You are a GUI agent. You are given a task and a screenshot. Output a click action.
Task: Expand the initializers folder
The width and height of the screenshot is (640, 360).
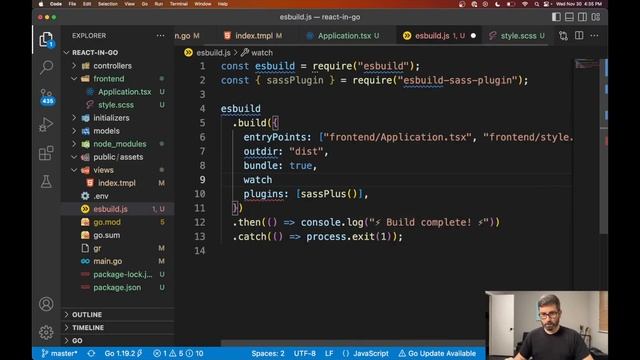(x=111, y=118)
